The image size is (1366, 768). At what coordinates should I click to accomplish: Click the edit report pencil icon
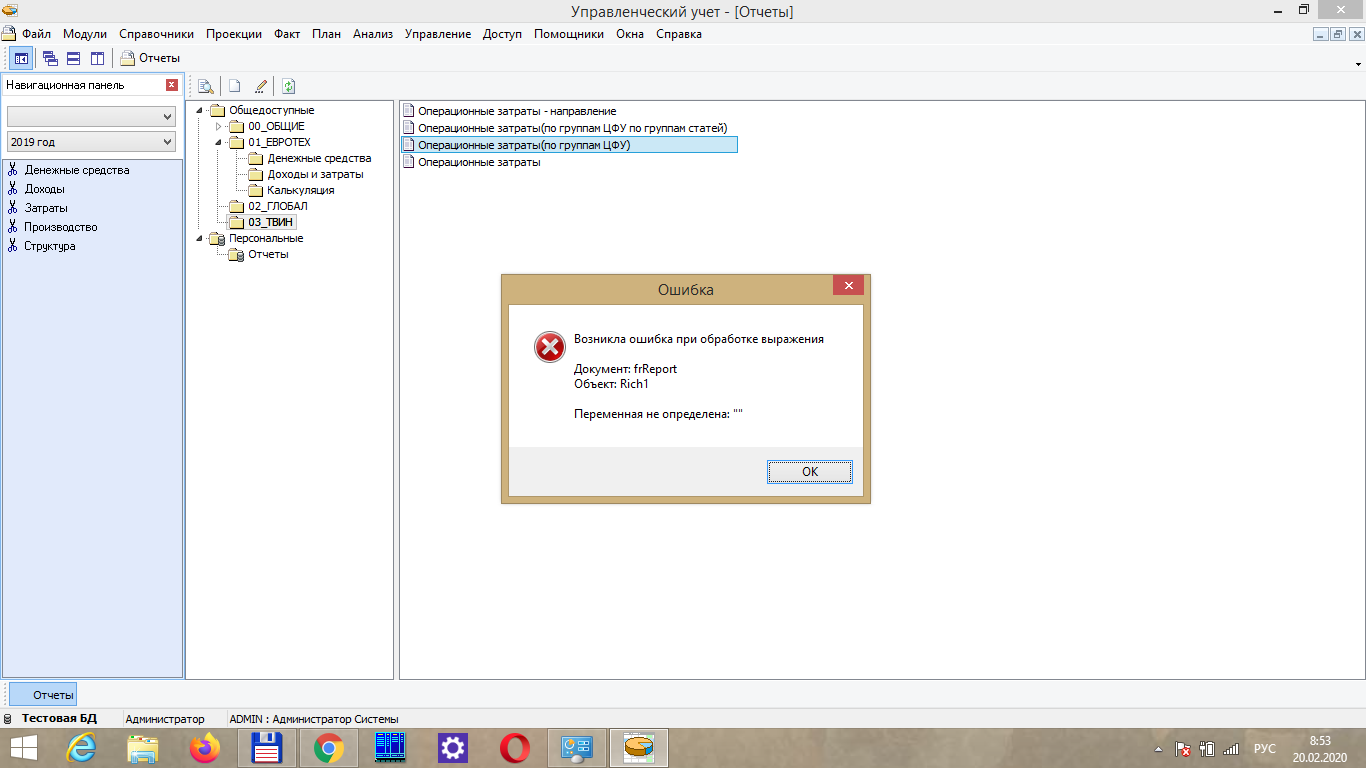(261, 86)
